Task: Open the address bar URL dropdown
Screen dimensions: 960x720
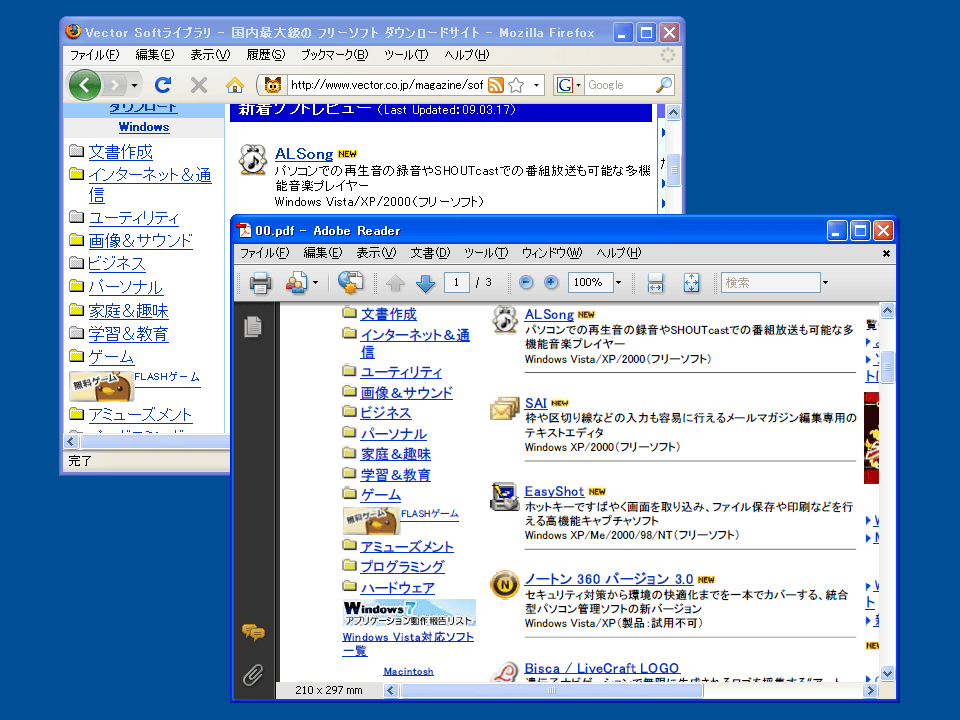Action: [536, 85]
